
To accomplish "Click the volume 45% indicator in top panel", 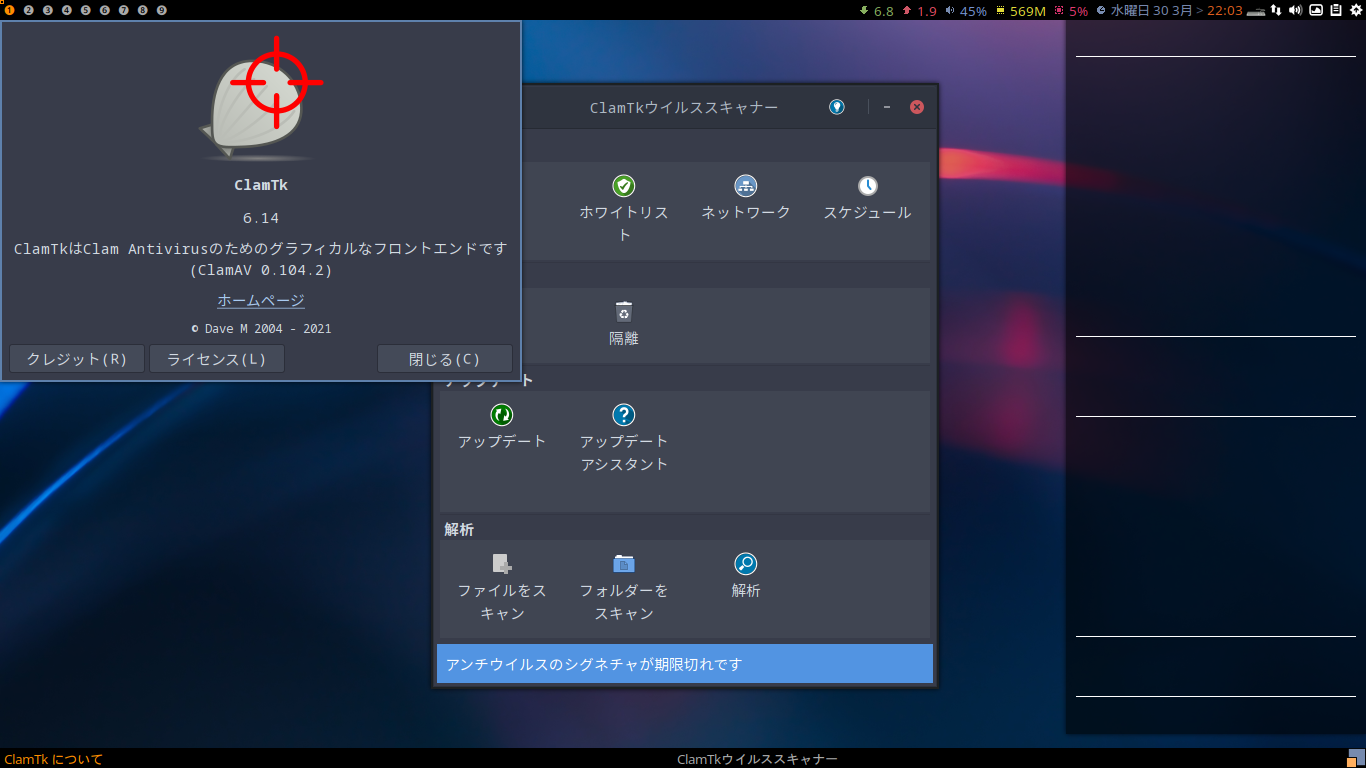I will [x=966, y=11].
